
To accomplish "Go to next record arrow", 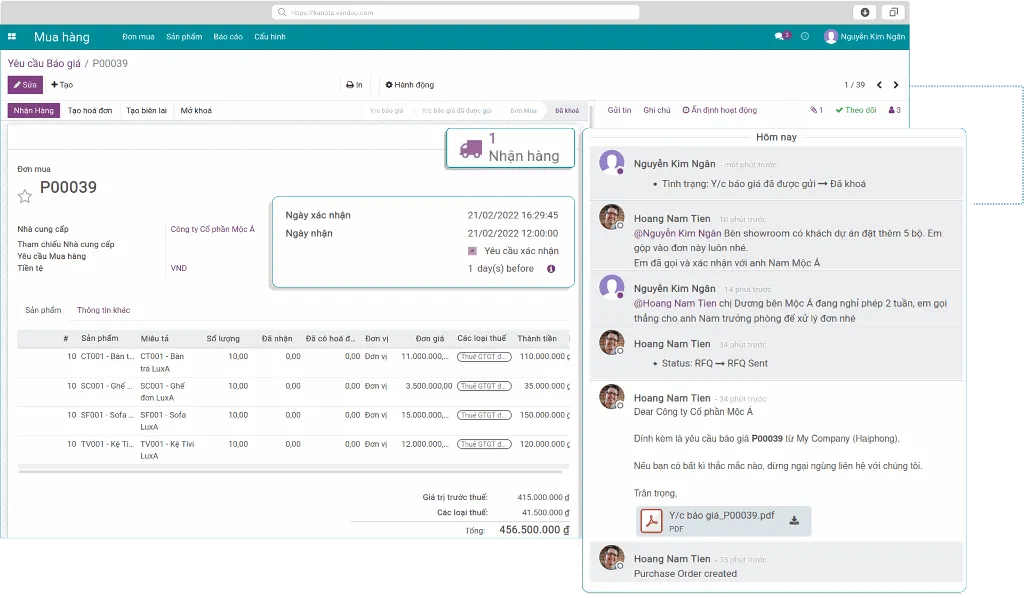I will tap(896, 85).
